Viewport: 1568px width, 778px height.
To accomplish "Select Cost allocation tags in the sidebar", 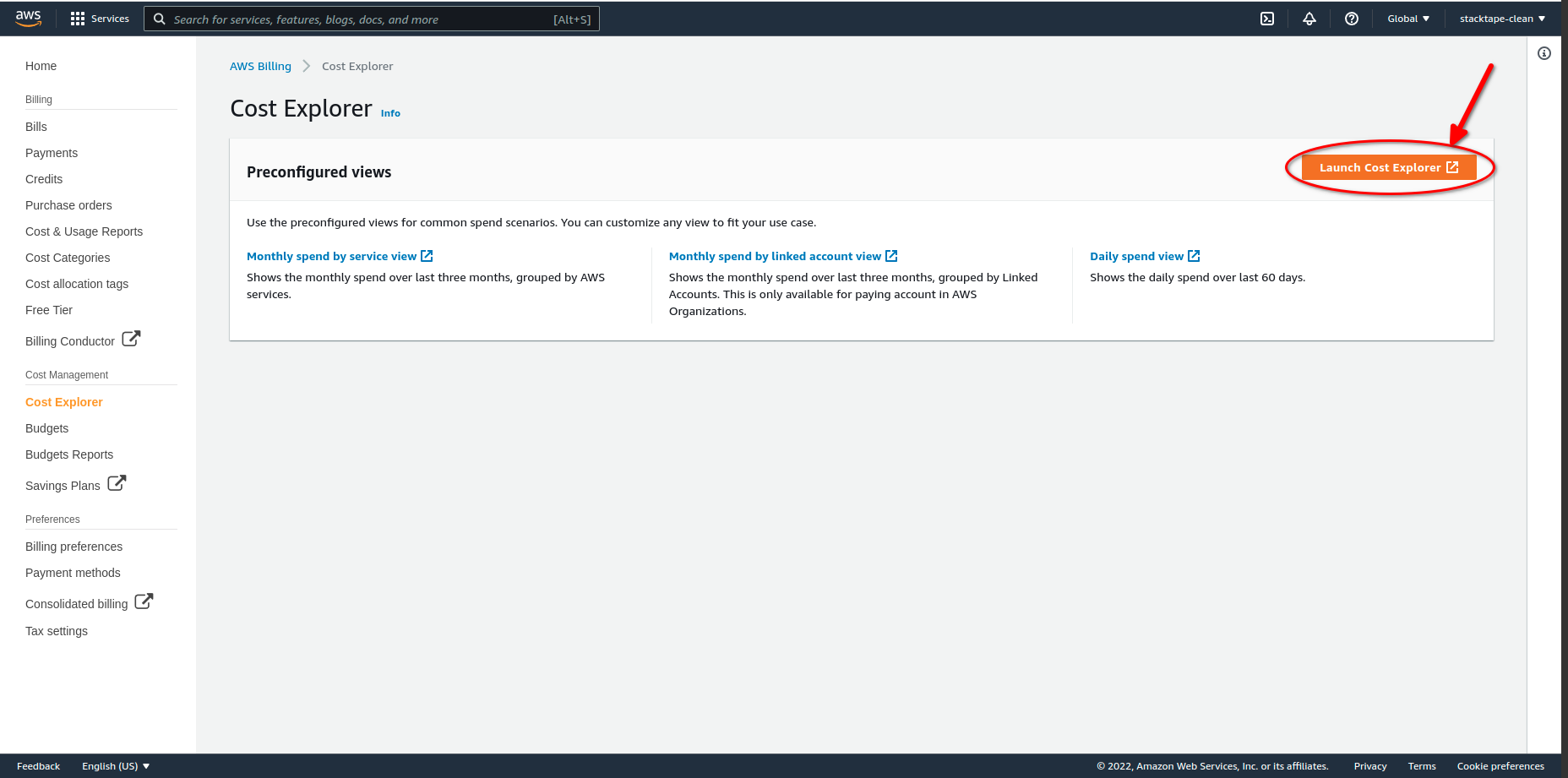I will click(77, 284).
